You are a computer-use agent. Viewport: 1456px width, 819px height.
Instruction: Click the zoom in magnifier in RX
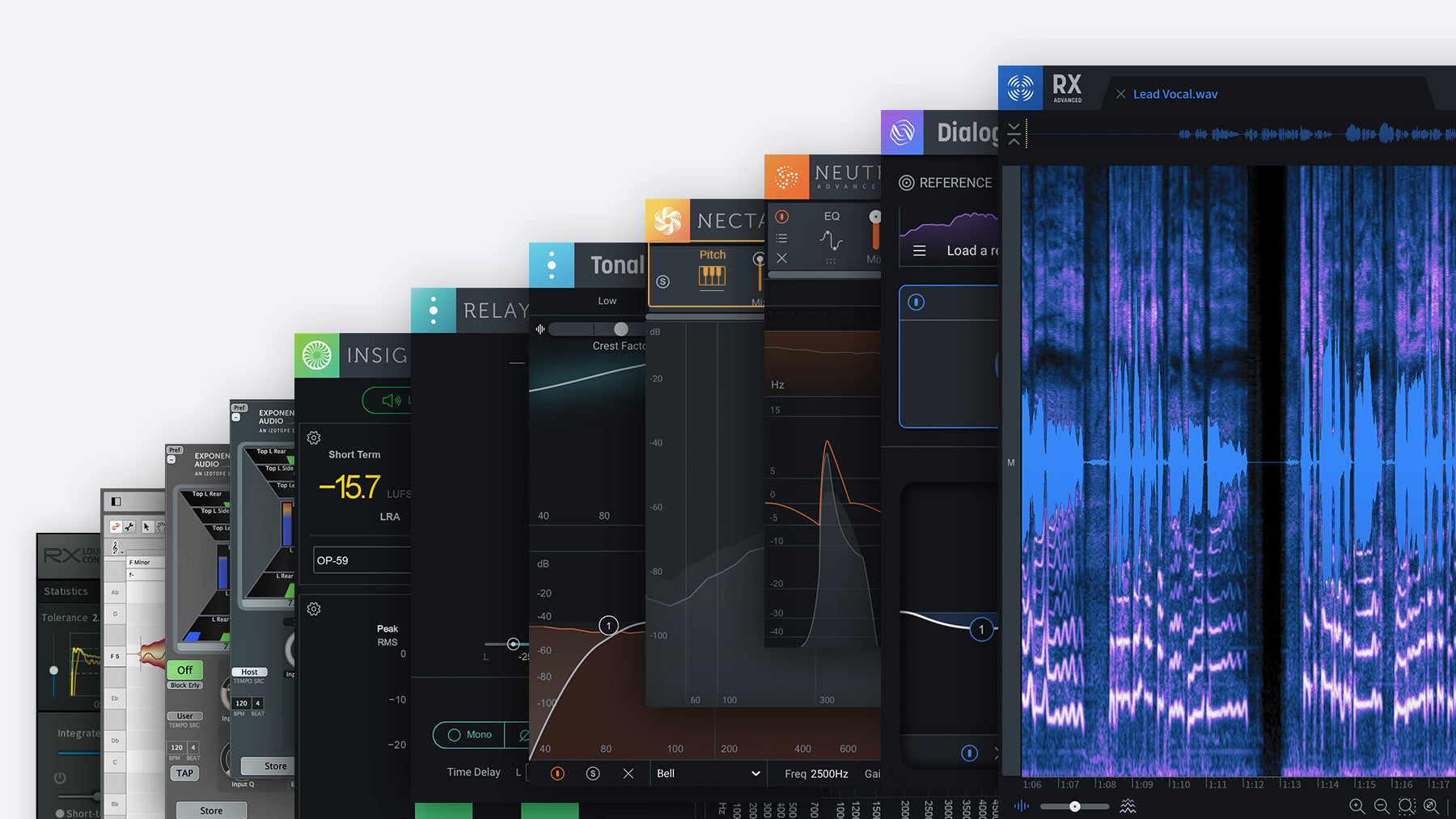pos(1357,806)
